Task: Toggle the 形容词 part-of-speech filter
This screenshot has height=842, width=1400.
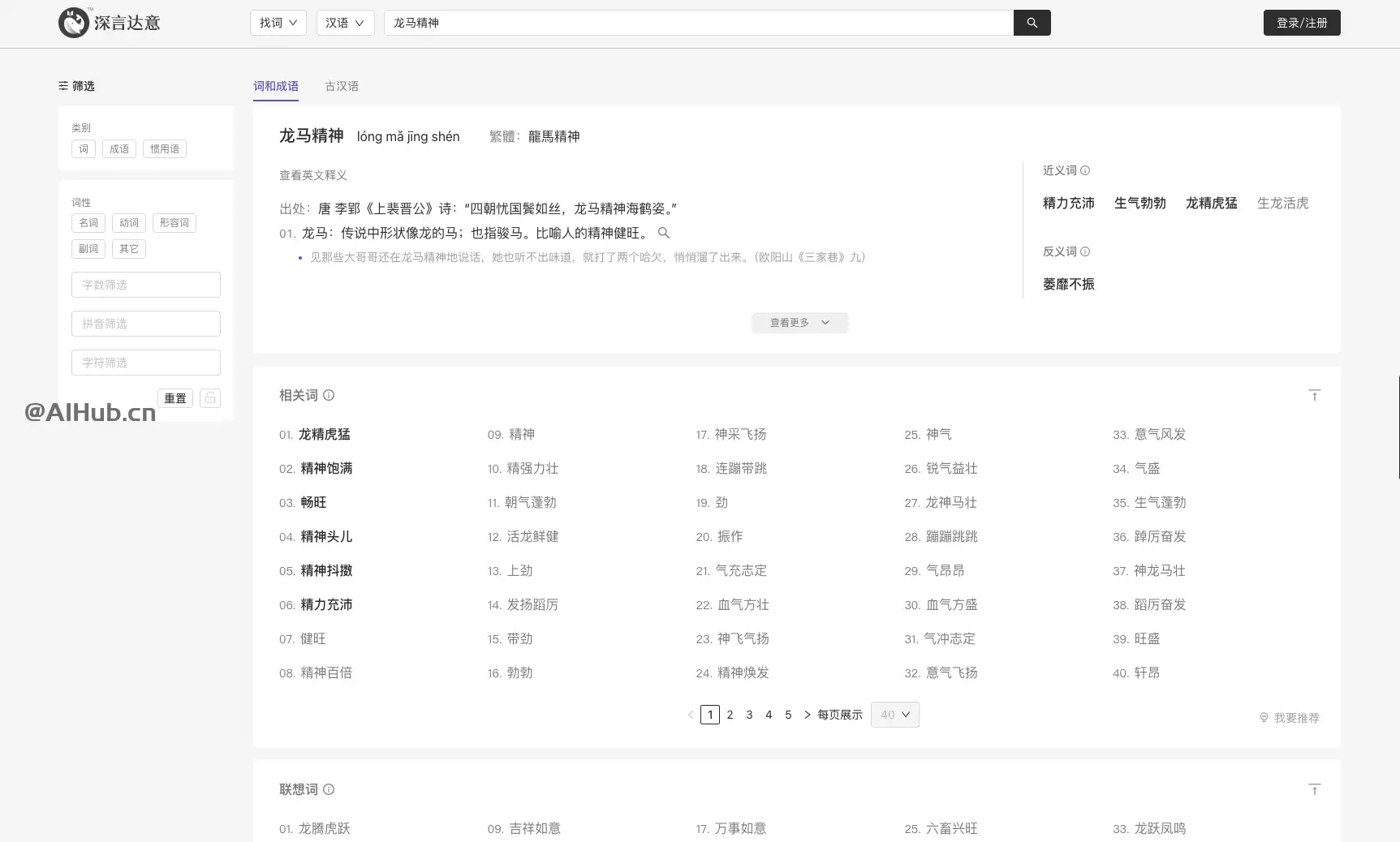Action: pos(174,222)
